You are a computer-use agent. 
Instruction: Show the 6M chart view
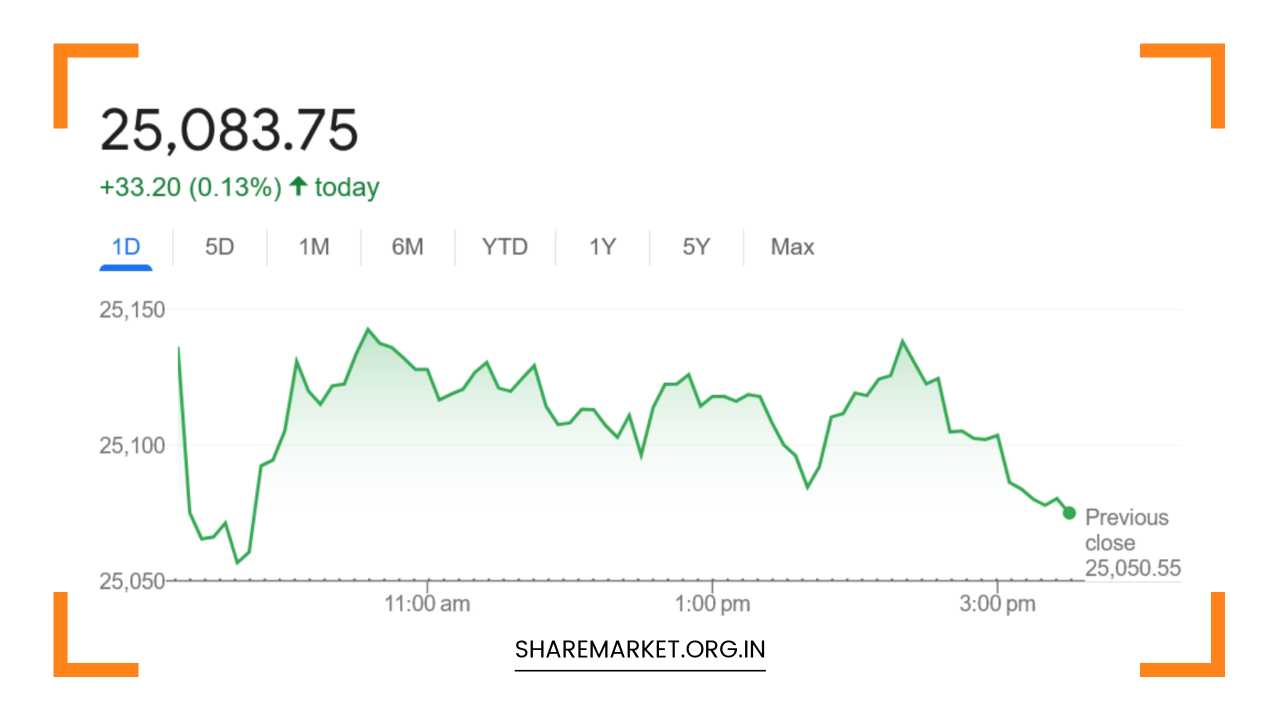point(407,247)
